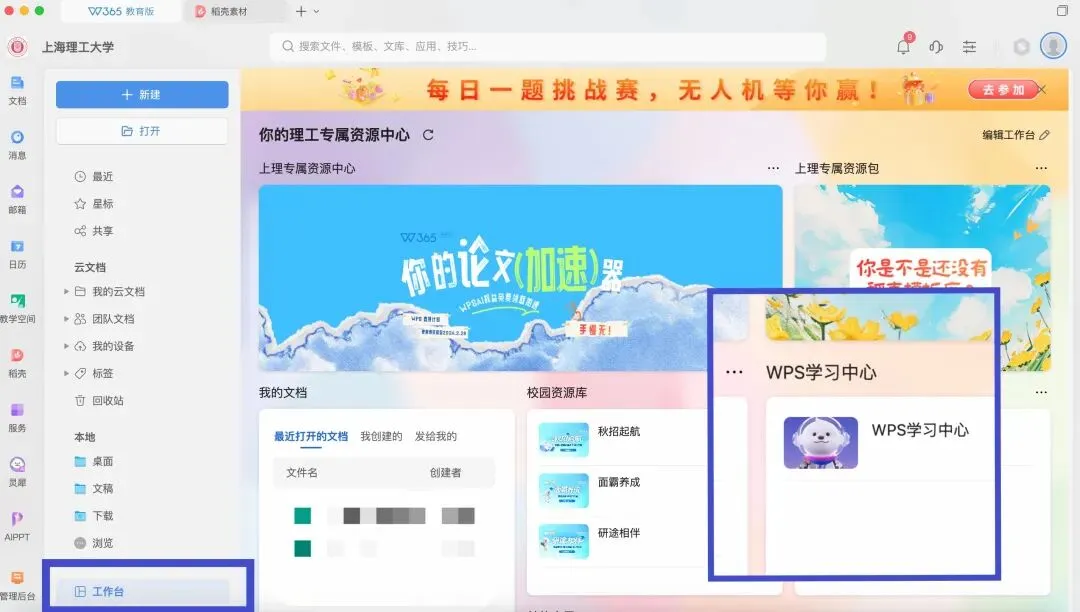
Task: Click the 编辑工作台 link
Action: pyautogui.click(x=1008, y=135)
